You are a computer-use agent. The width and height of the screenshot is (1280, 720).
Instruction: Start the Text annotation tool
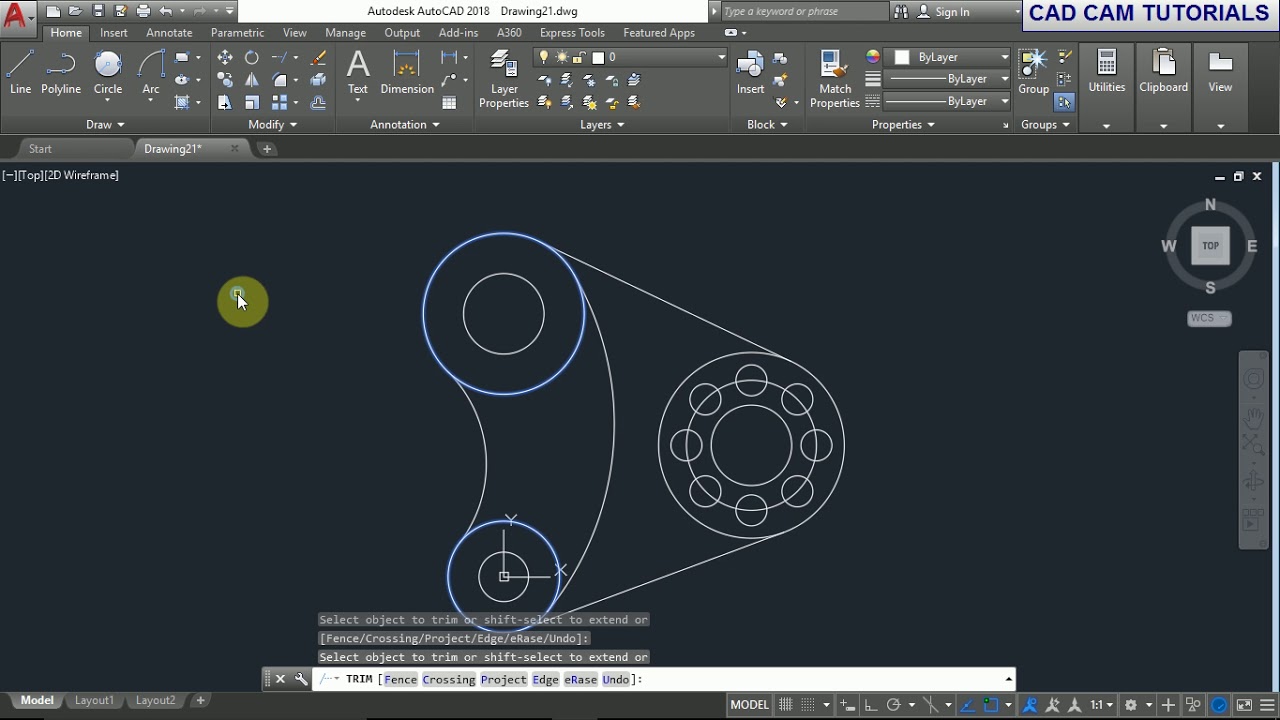tap(358, 73)
